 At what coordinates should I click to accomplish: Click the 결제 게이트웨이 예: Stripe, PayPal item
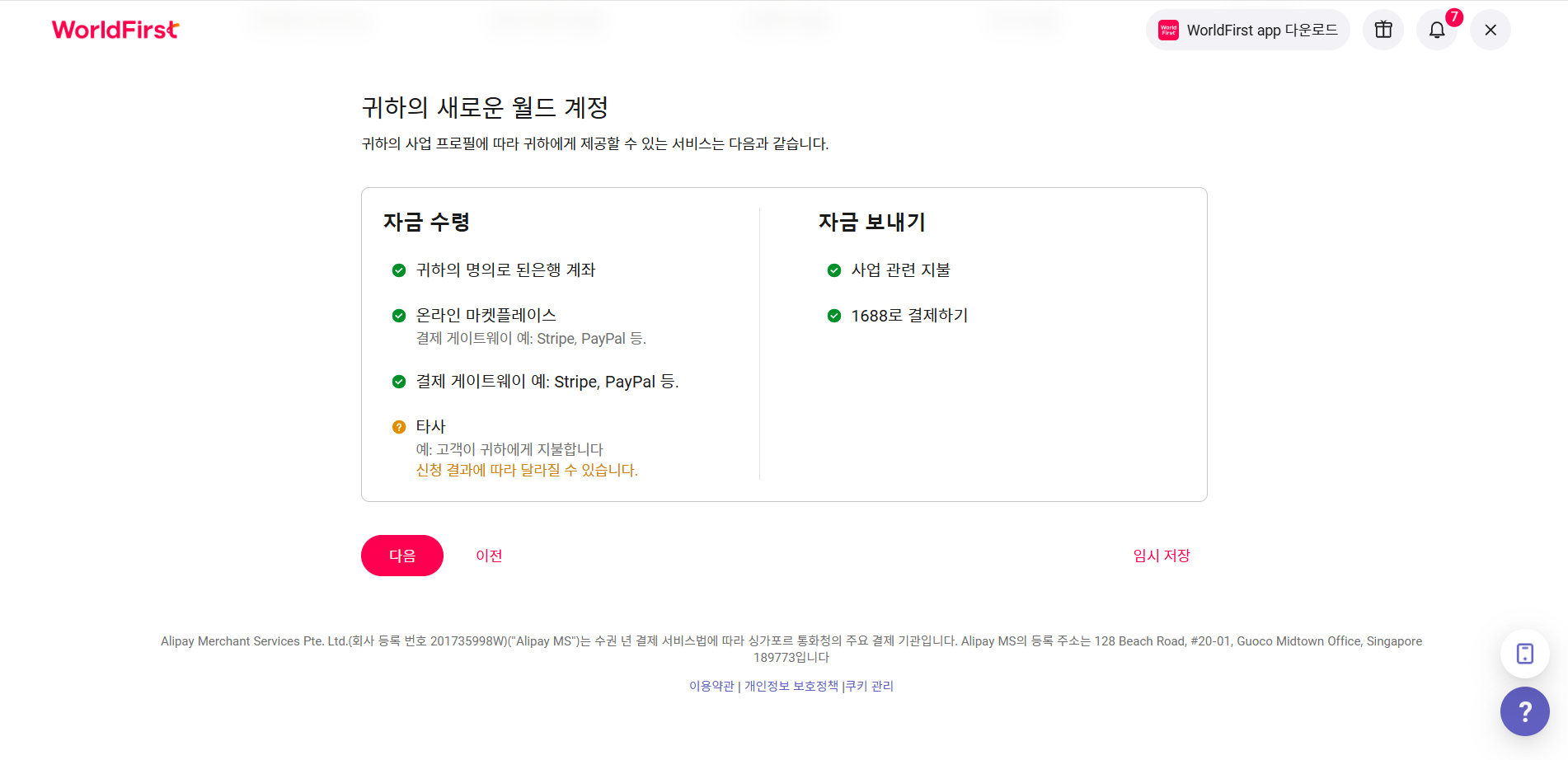click(x=547, y=382)
